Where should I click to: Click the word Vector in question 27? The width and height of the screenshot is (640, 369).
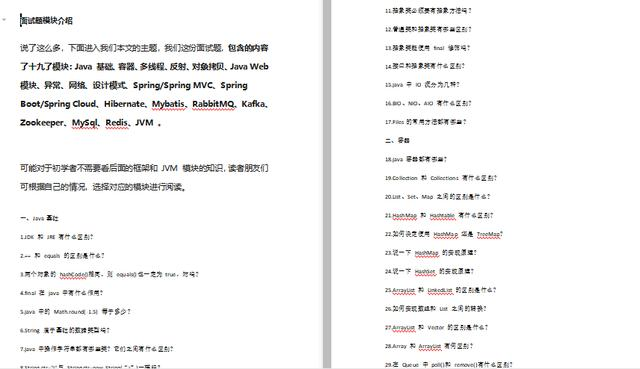click(x=436, y=327)
